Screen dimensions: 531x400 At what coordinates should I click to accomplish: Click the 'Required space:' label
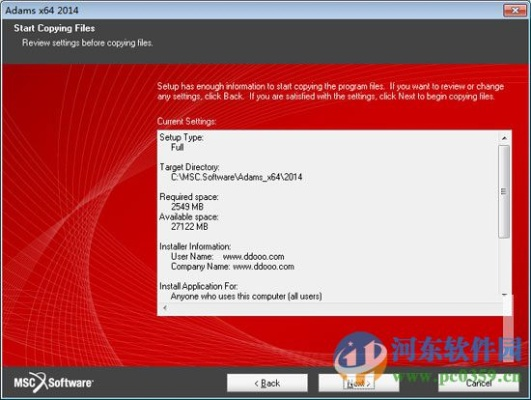[189, 197]
